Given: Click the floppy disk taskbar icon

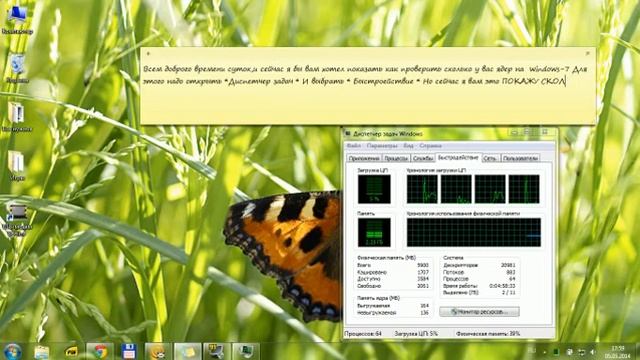Looking at the screenshot, I should 129,351.
